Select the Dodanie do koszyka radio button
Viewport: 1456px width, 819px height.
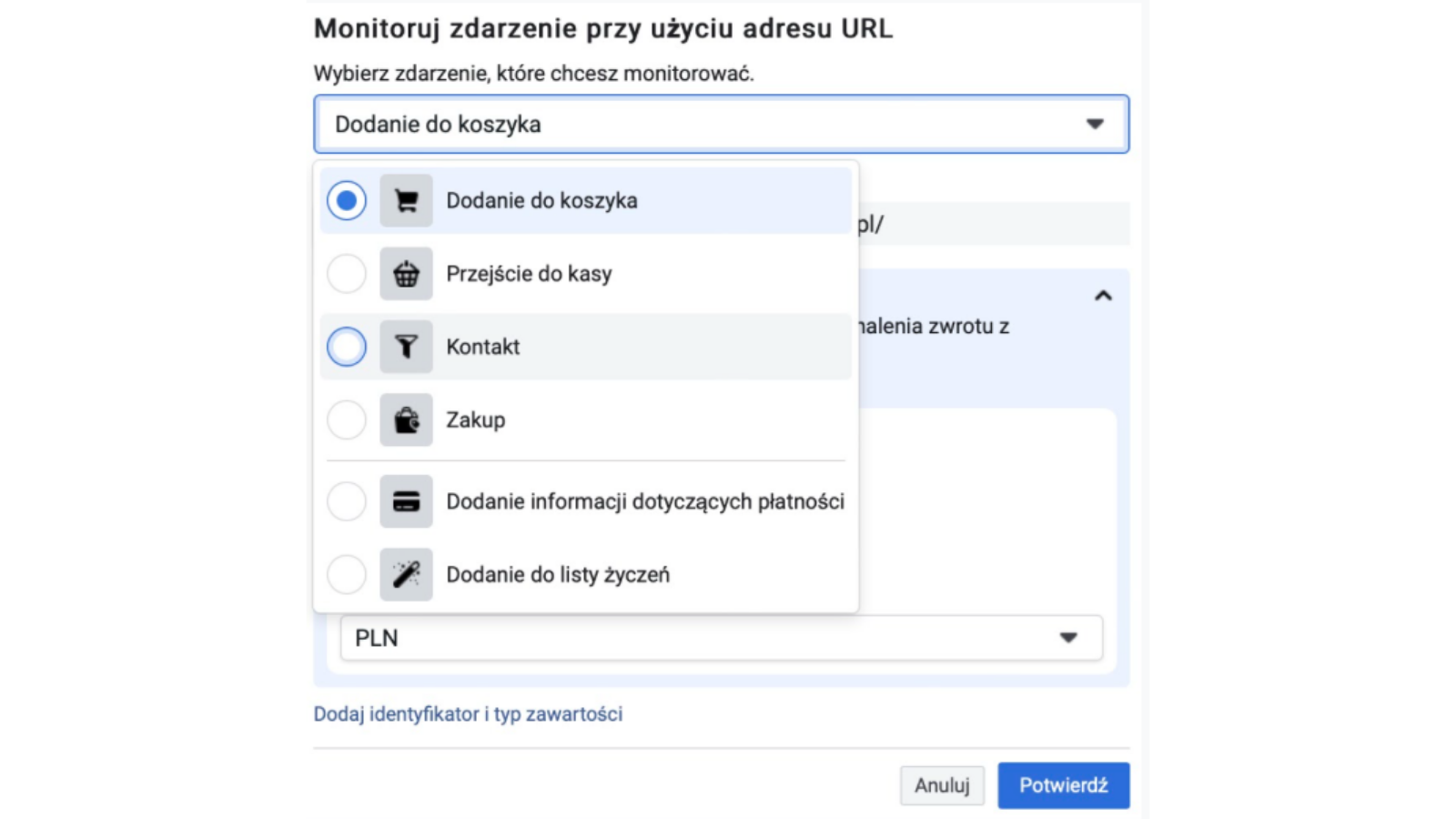[x=347, y=200]
